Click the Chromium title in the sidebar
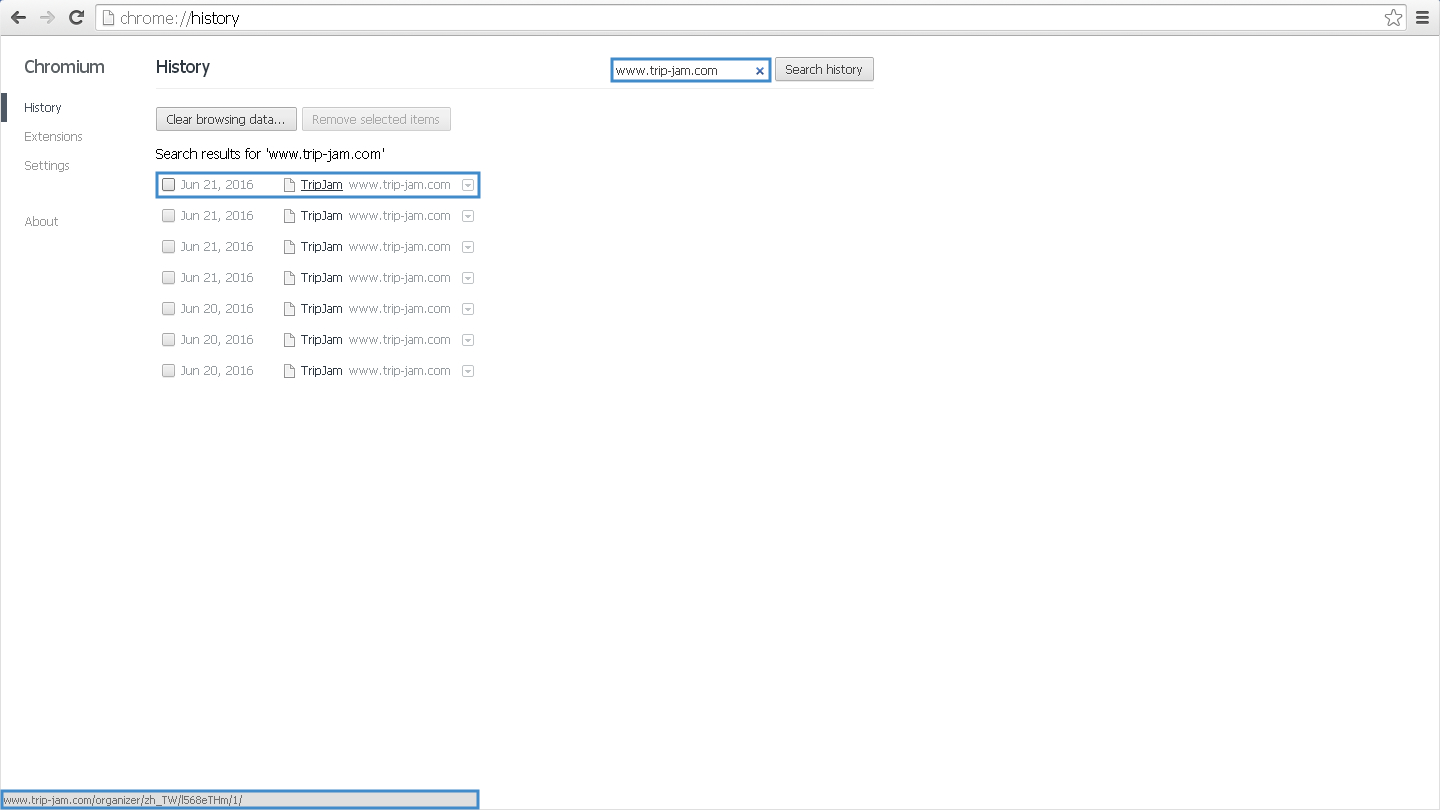This screenshot has height=810, width=1440. 64,67
